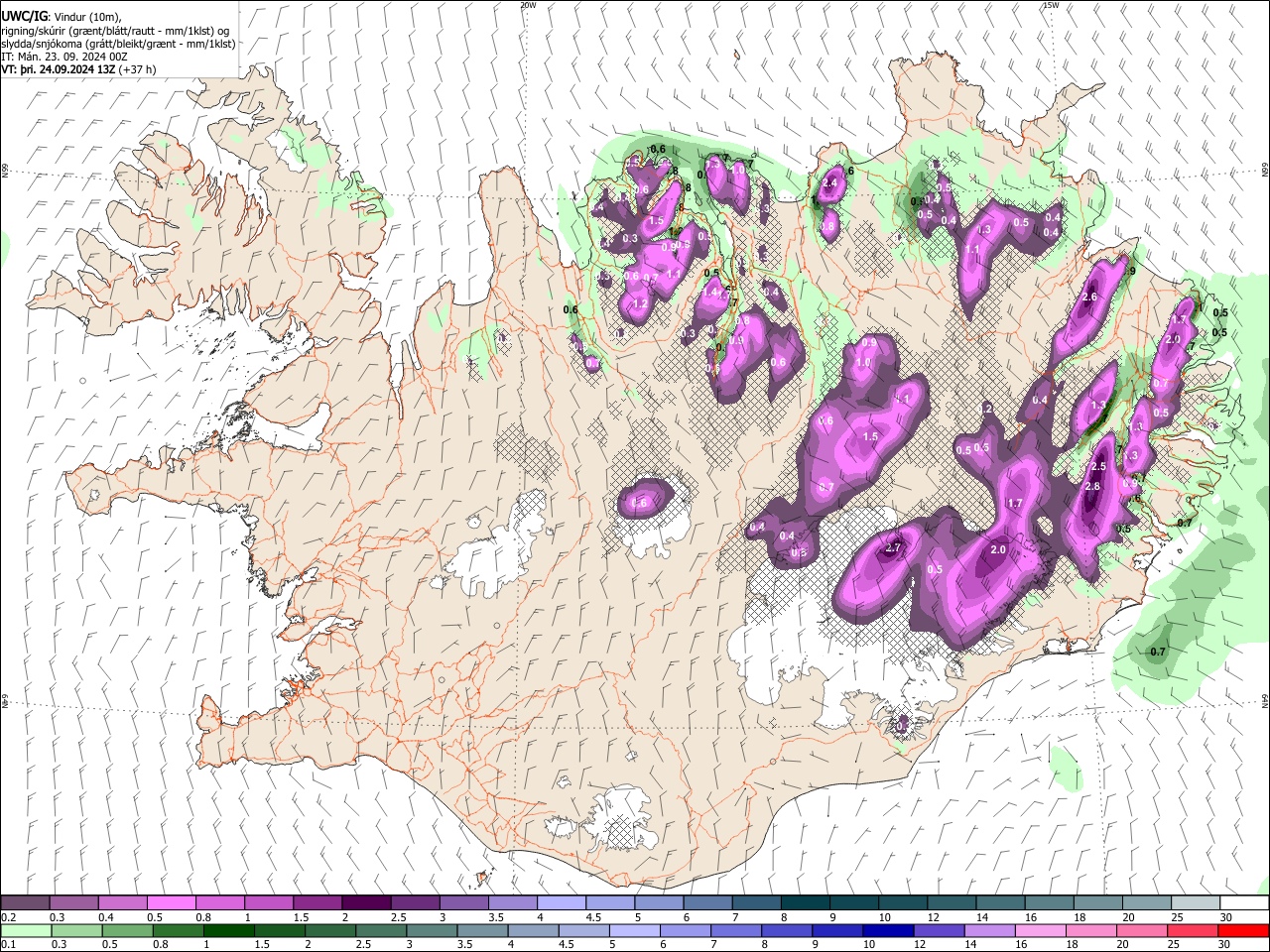Click the 'slydda/snjókoma' legend description line

118,44
